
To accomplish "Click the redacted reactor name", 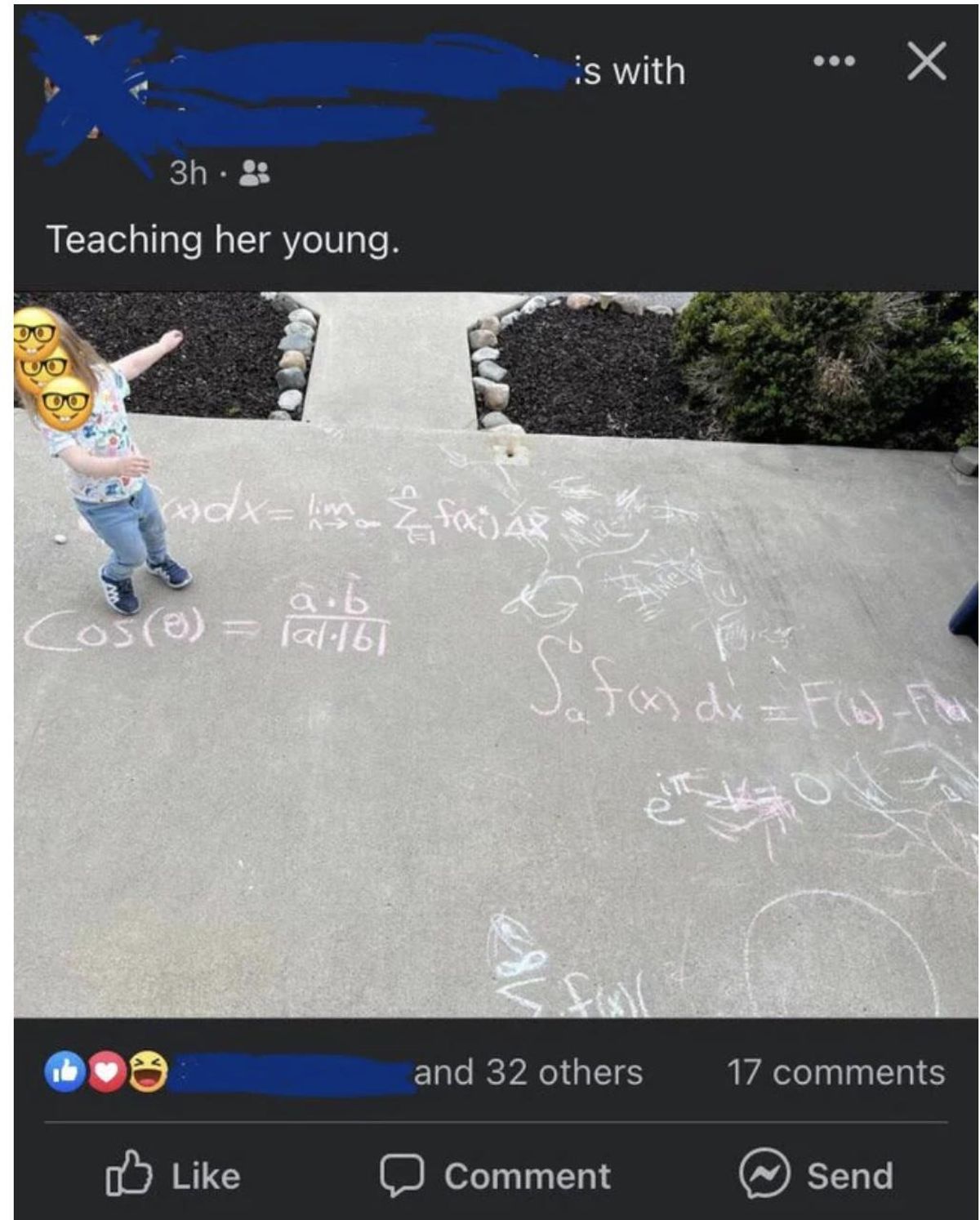I will click(294, 1073).
